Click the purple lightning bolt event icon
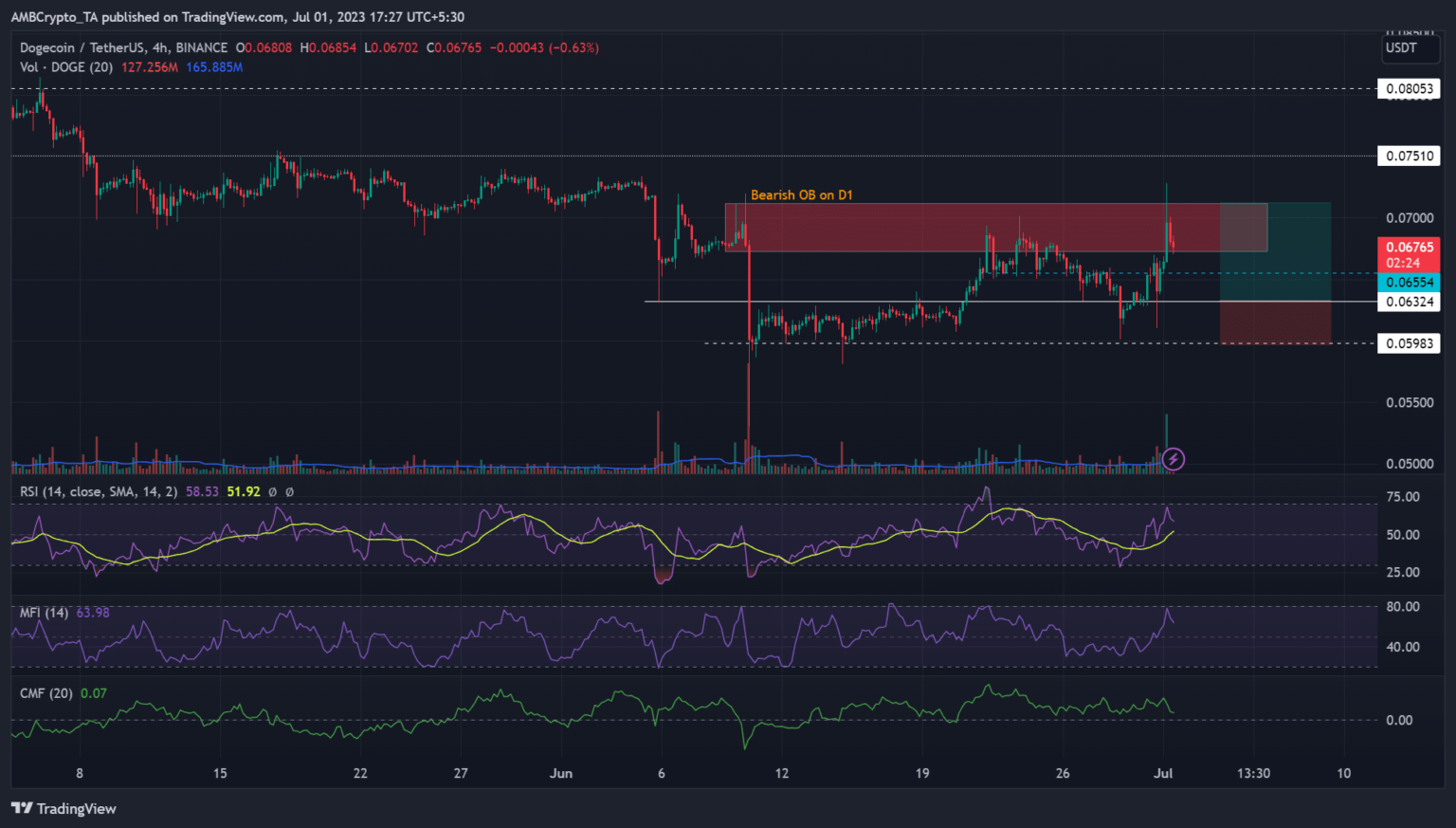This screenshot has width=1456, height=828. tap(1174, 460)
